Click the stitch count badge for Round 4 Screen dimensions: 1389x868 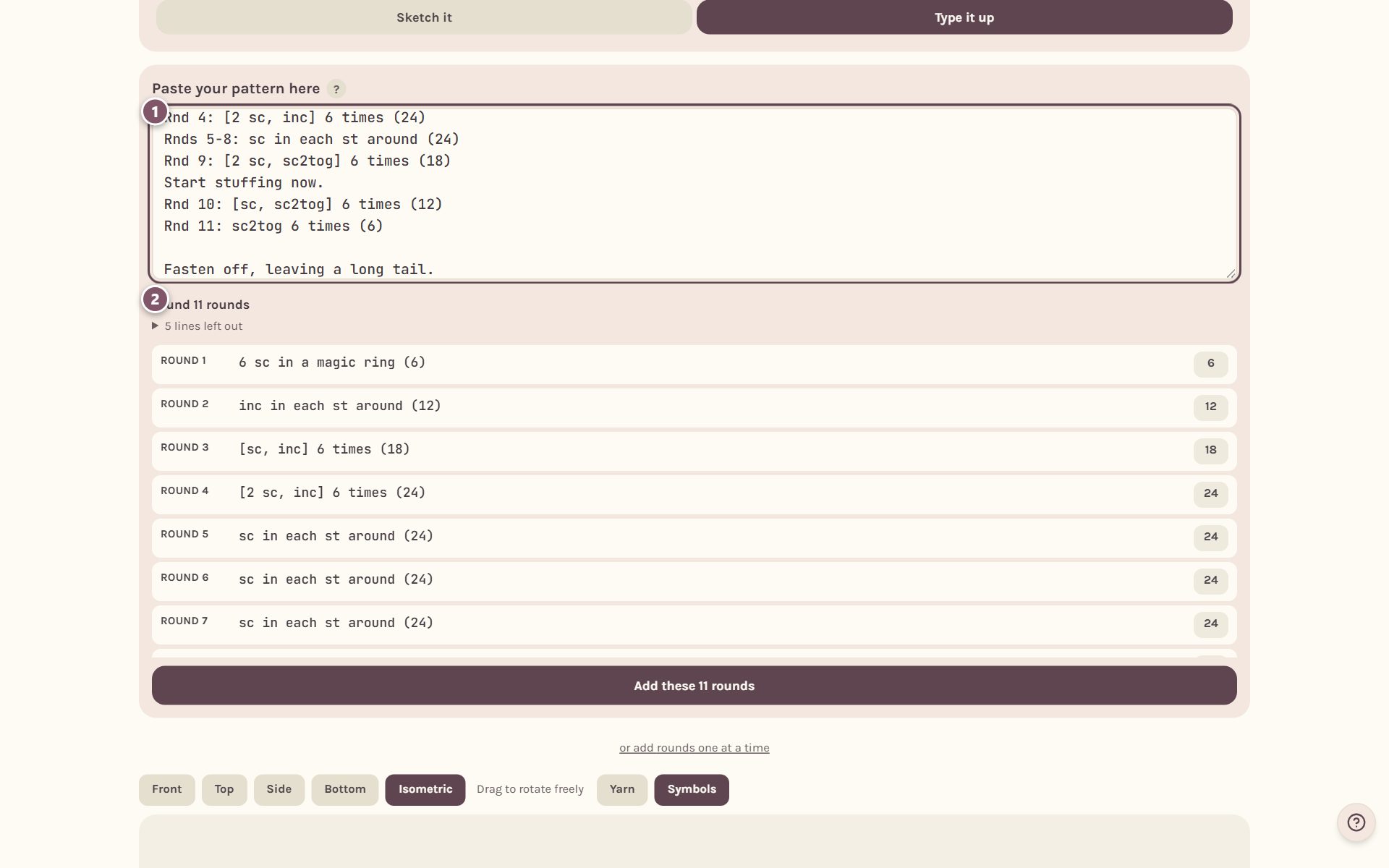coord(1210,494)
